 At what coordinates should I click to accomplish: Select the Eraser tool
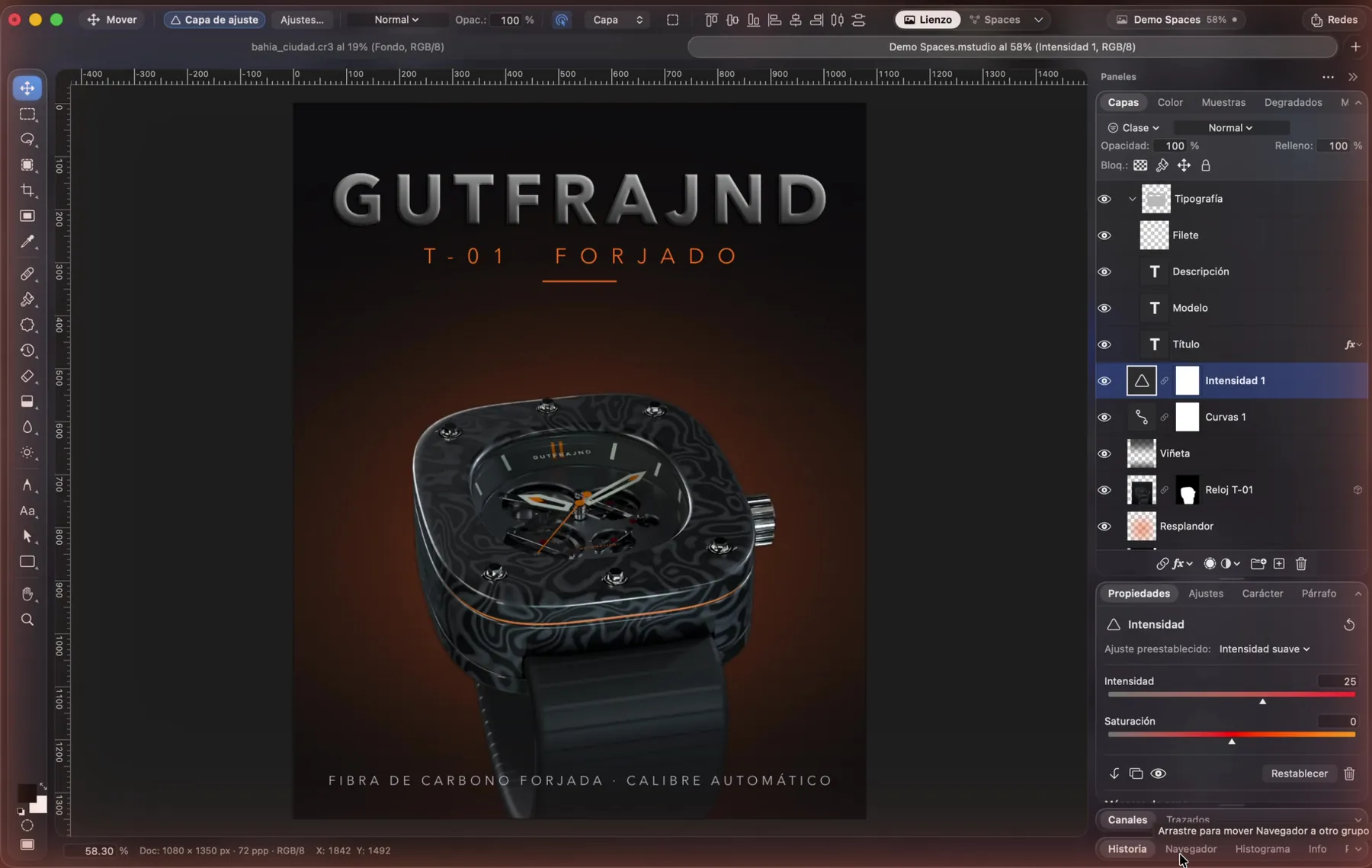pyautogui.click(x=27, y=376)
